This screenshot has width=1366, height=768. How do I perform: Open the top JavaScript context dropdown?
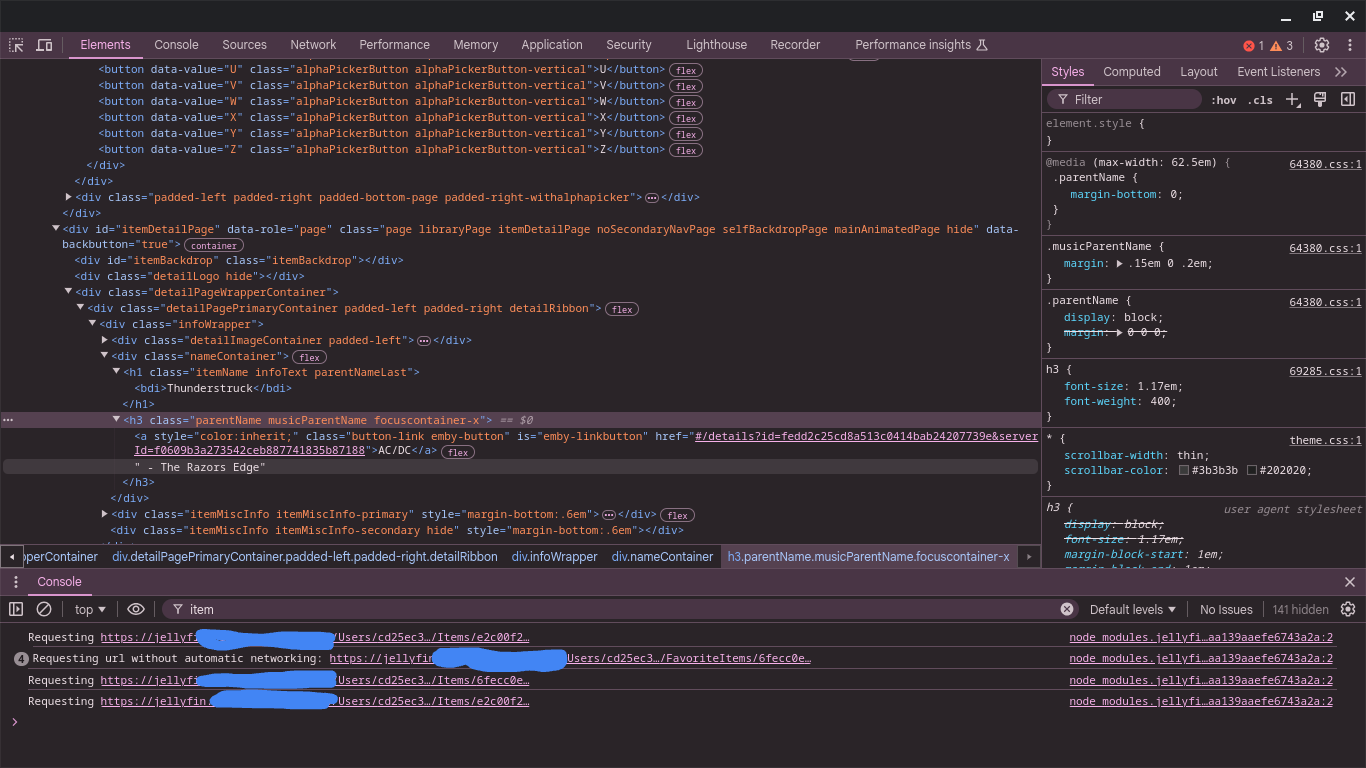pos(90,609)
